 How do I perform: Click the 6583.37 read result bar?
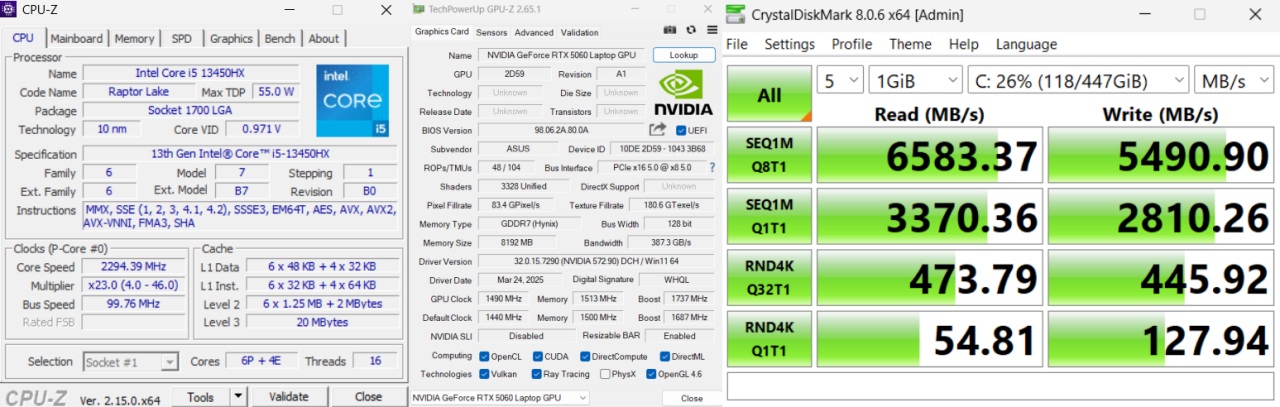pos(929,156)
